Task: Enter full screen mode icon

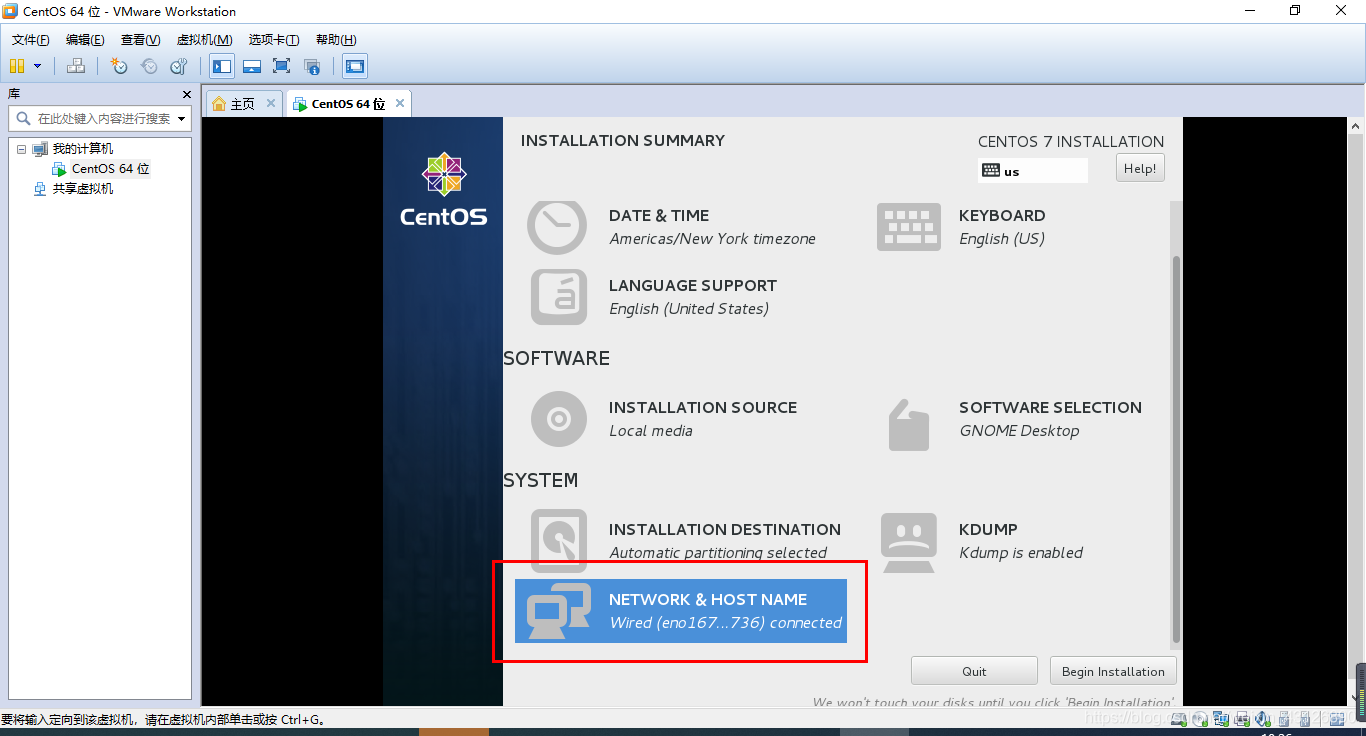Action: pos(281,66)
